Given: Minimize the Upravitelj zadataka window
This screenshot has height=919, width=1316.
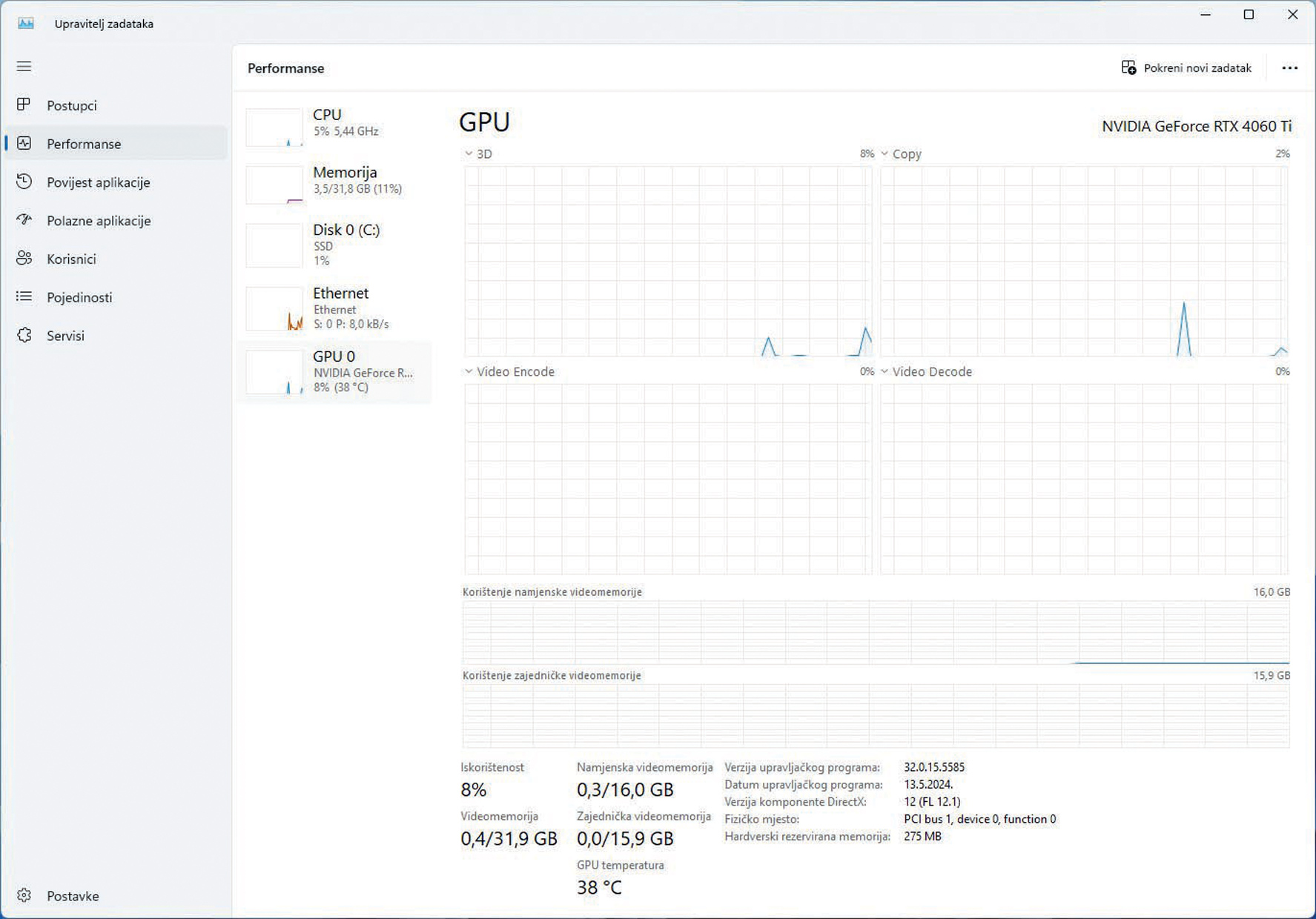Looking at the screenshot, I should click(1206, 15).
